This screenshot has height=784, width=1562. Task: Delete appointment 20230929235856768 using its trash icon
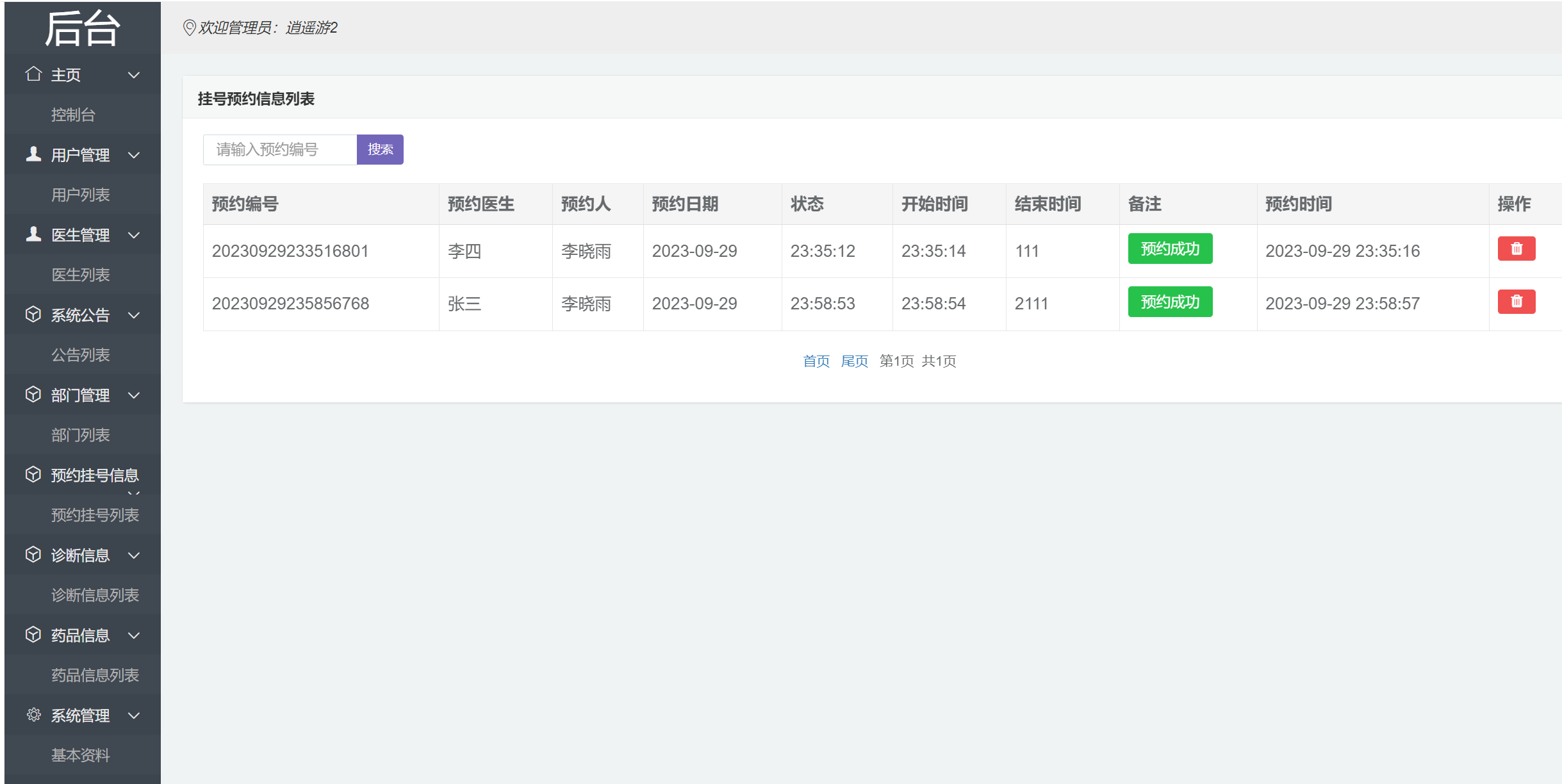coord(1516,302)
